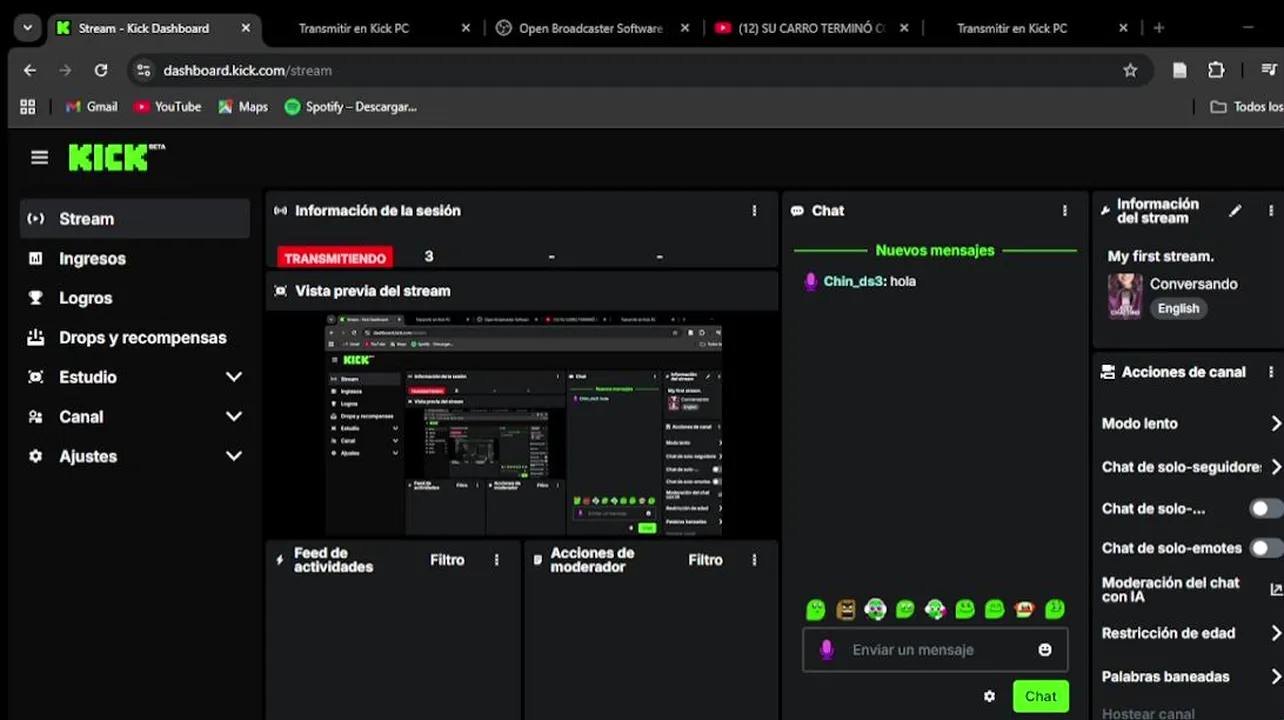The image size is (1284, 720).
Task: Open Modo lento settings
Action: [1188, 424]
